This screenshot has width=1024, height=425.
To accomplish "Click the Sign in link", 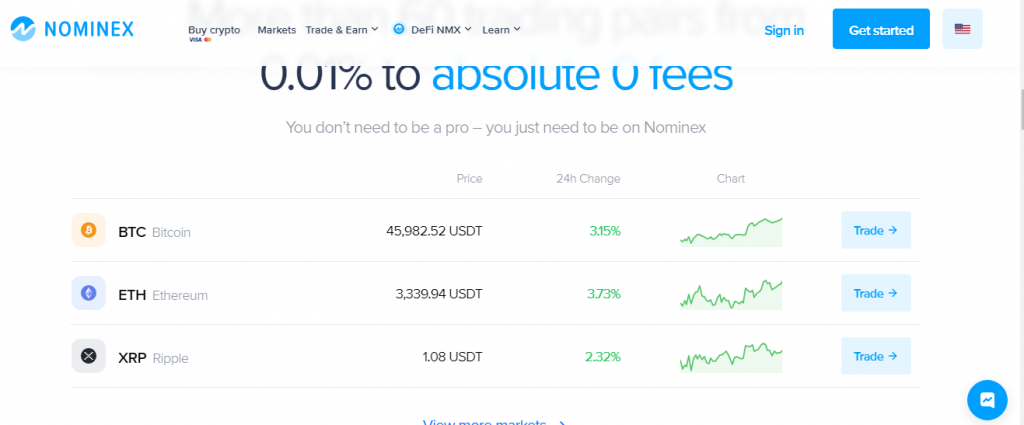I will (x=784, y=30).
